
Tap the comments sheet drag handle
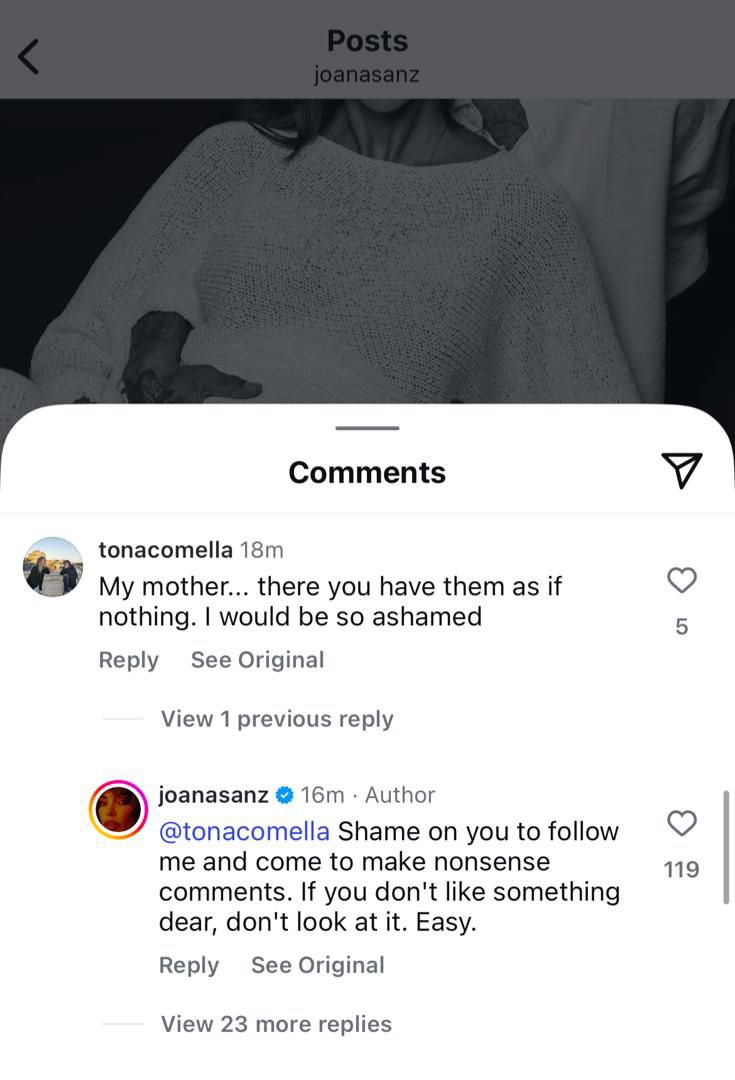tap(367, 428)
